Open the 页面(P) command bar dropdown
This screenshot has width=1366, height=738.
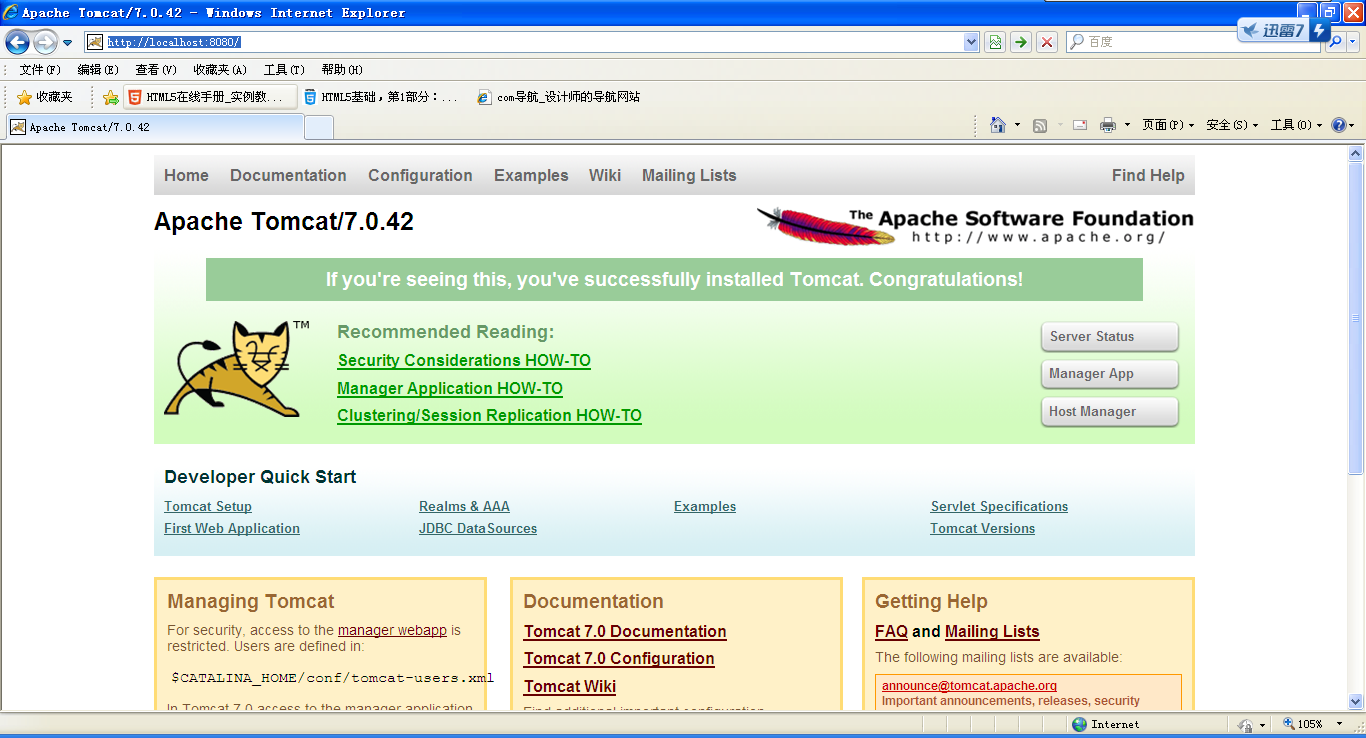[1168, 125]
